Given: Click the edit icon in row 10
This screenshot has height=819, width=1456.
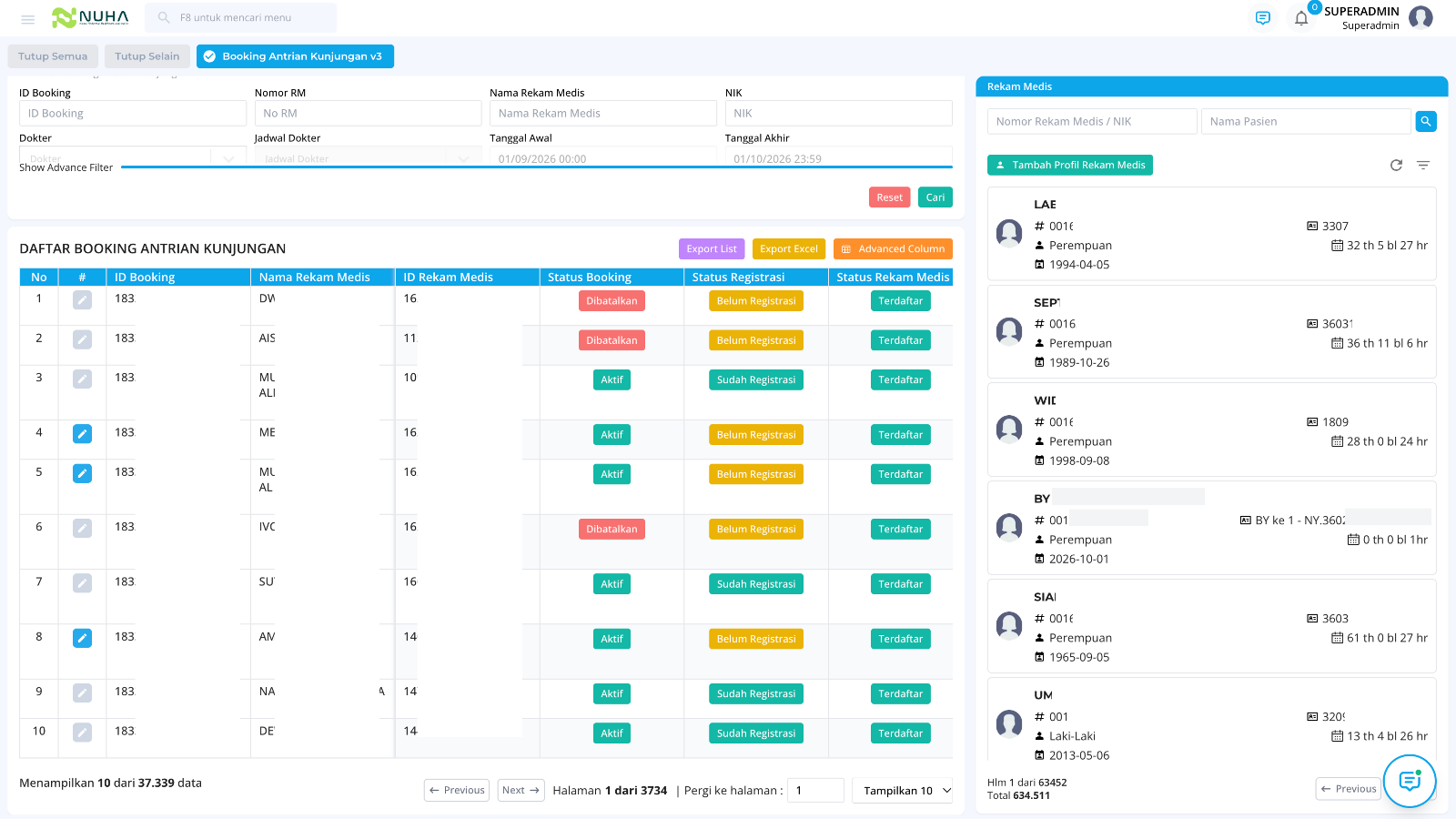Looking at the screenshot, I should tap(82, 732).
